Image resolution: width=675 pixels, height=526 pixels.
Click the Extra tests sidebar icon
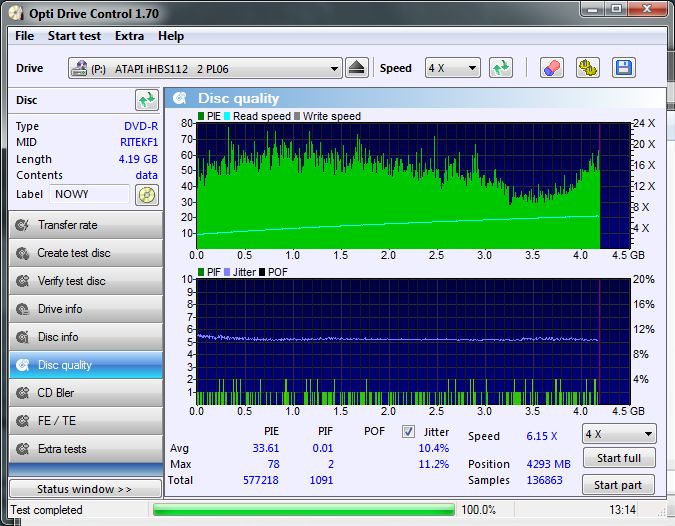point(22,449)
